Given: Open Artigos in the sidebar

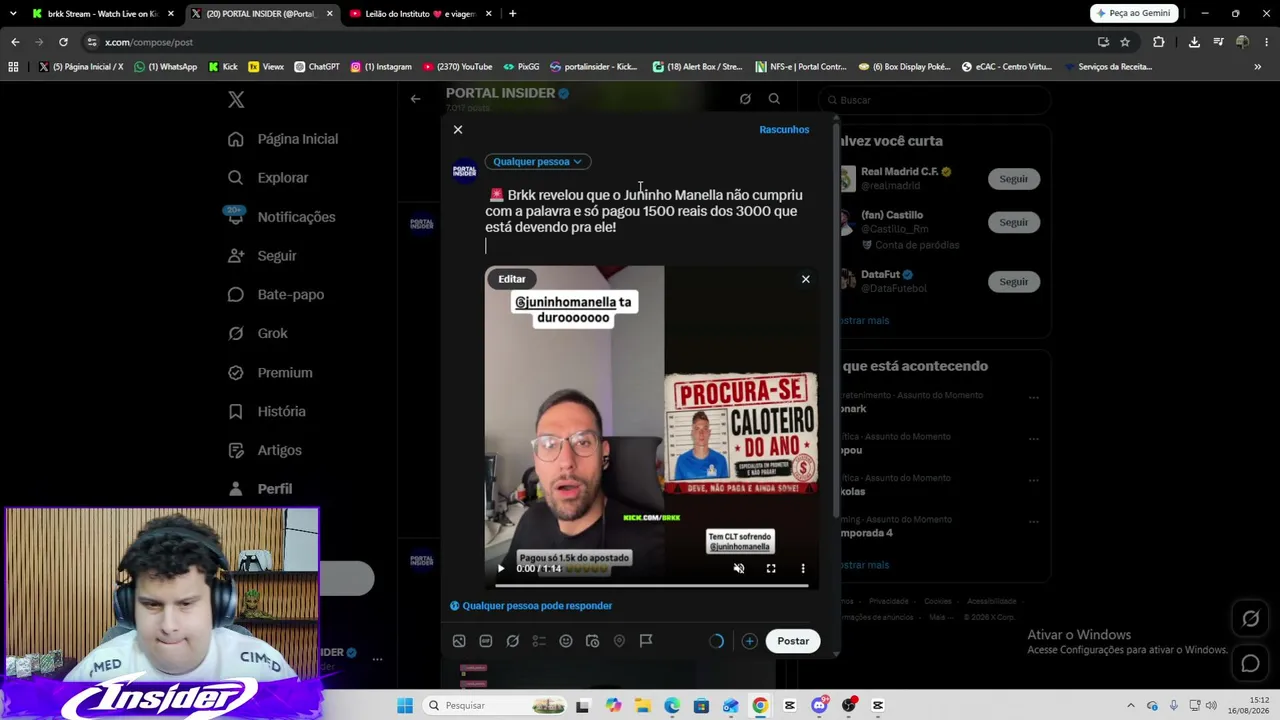Looking at the screenshot, I should tap(264, 450).
